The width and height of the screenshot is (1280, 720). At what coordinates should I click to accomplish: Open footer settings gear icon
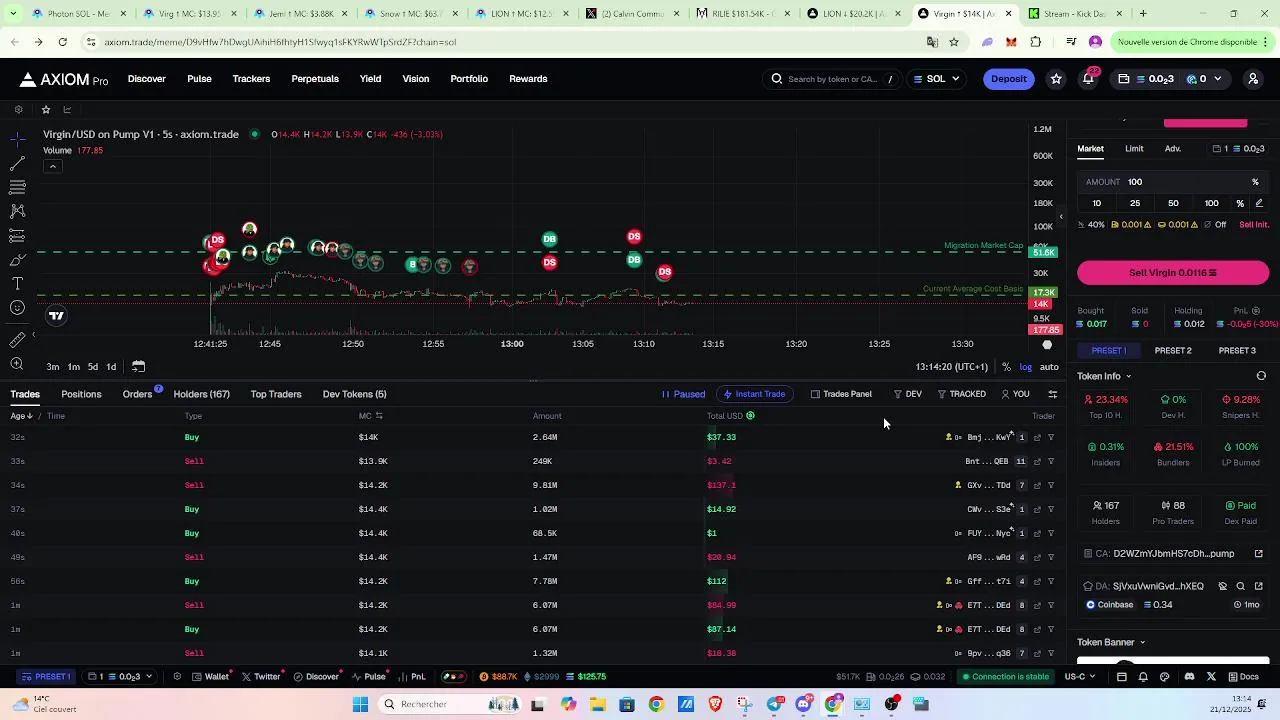[x=177, y=677]
